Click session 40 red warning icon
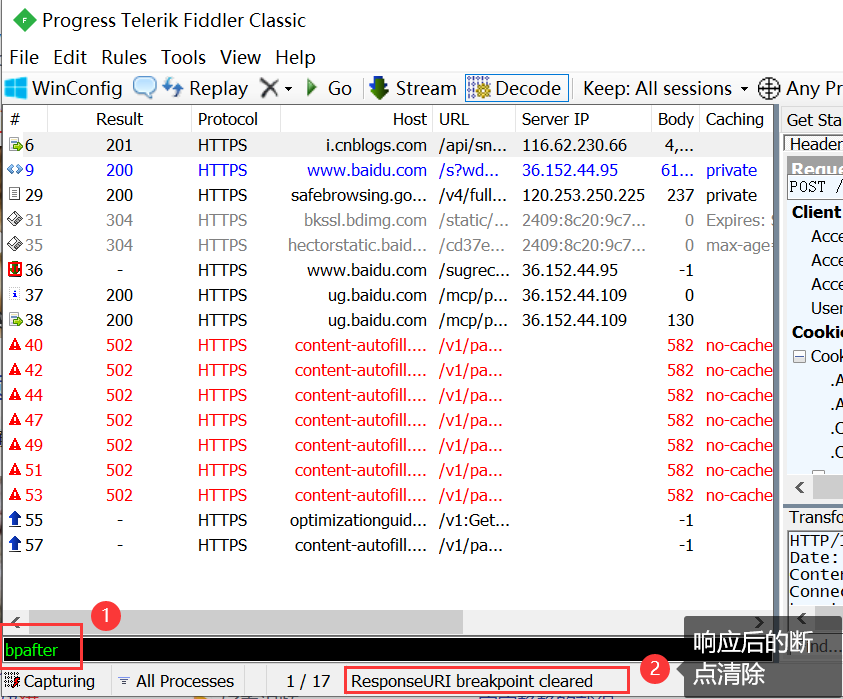This screenshot has width=843, height=699. pos(15,344)
